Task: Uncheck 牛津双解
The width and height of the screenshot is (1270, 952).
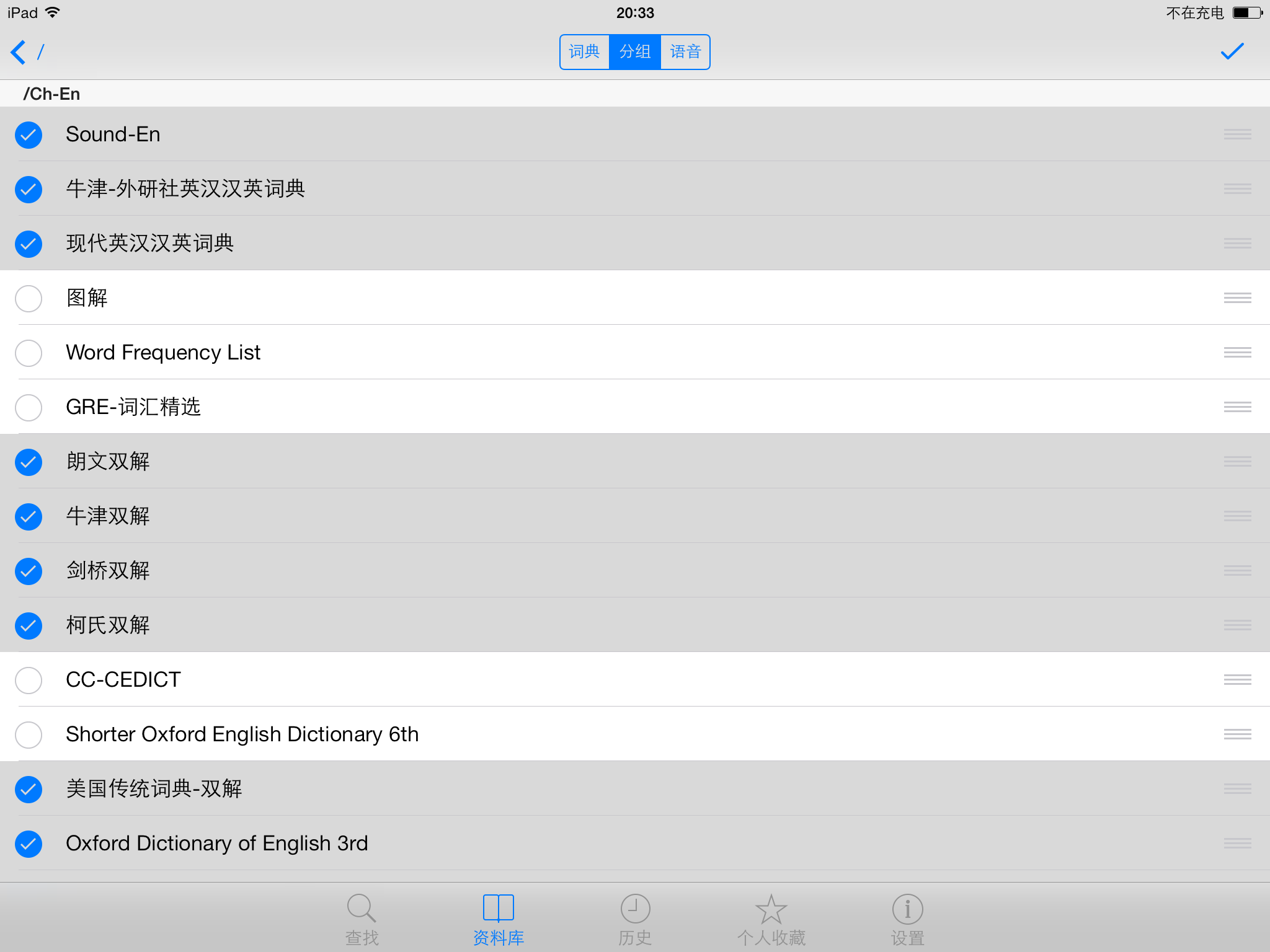Action: 29,516
